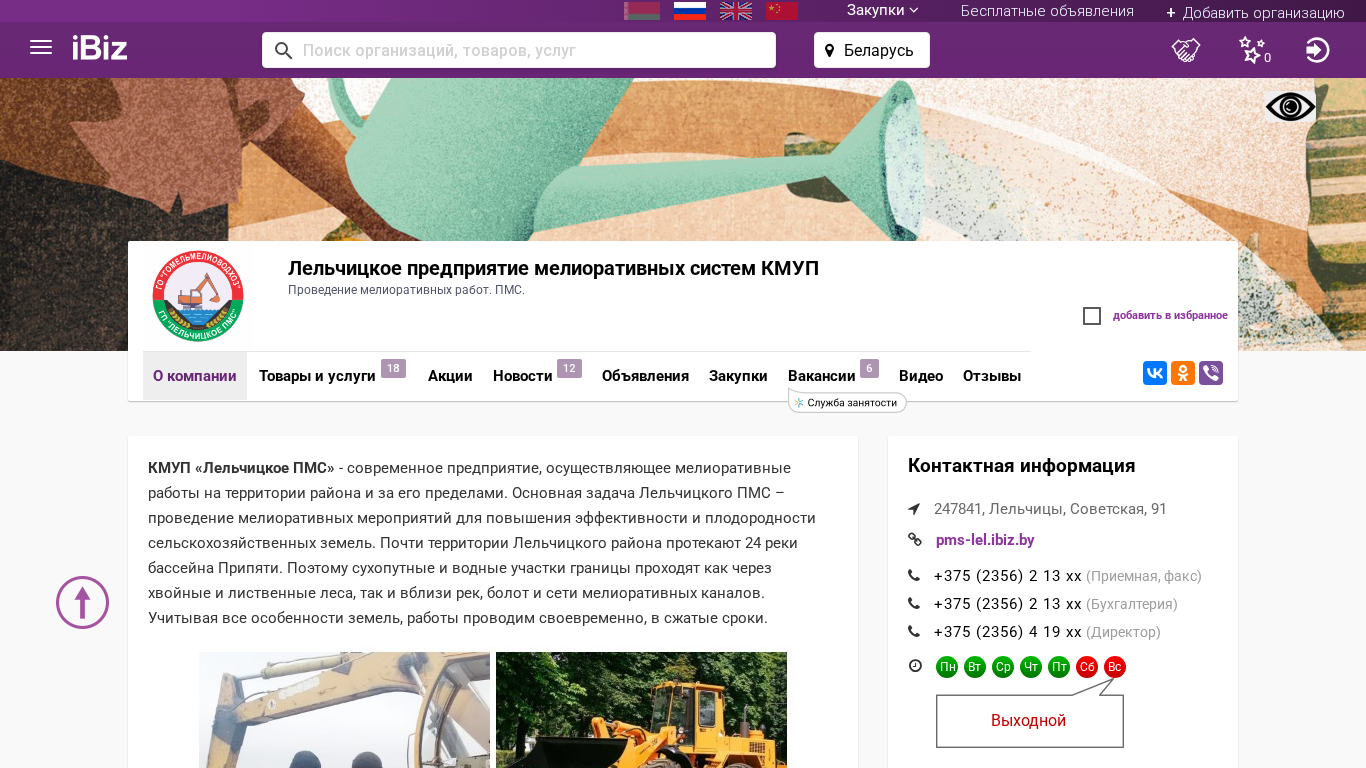The height and width of the screenshot is (768, 1366).
Task: Open the Объявления tab
Action: [x=645, y=376]
